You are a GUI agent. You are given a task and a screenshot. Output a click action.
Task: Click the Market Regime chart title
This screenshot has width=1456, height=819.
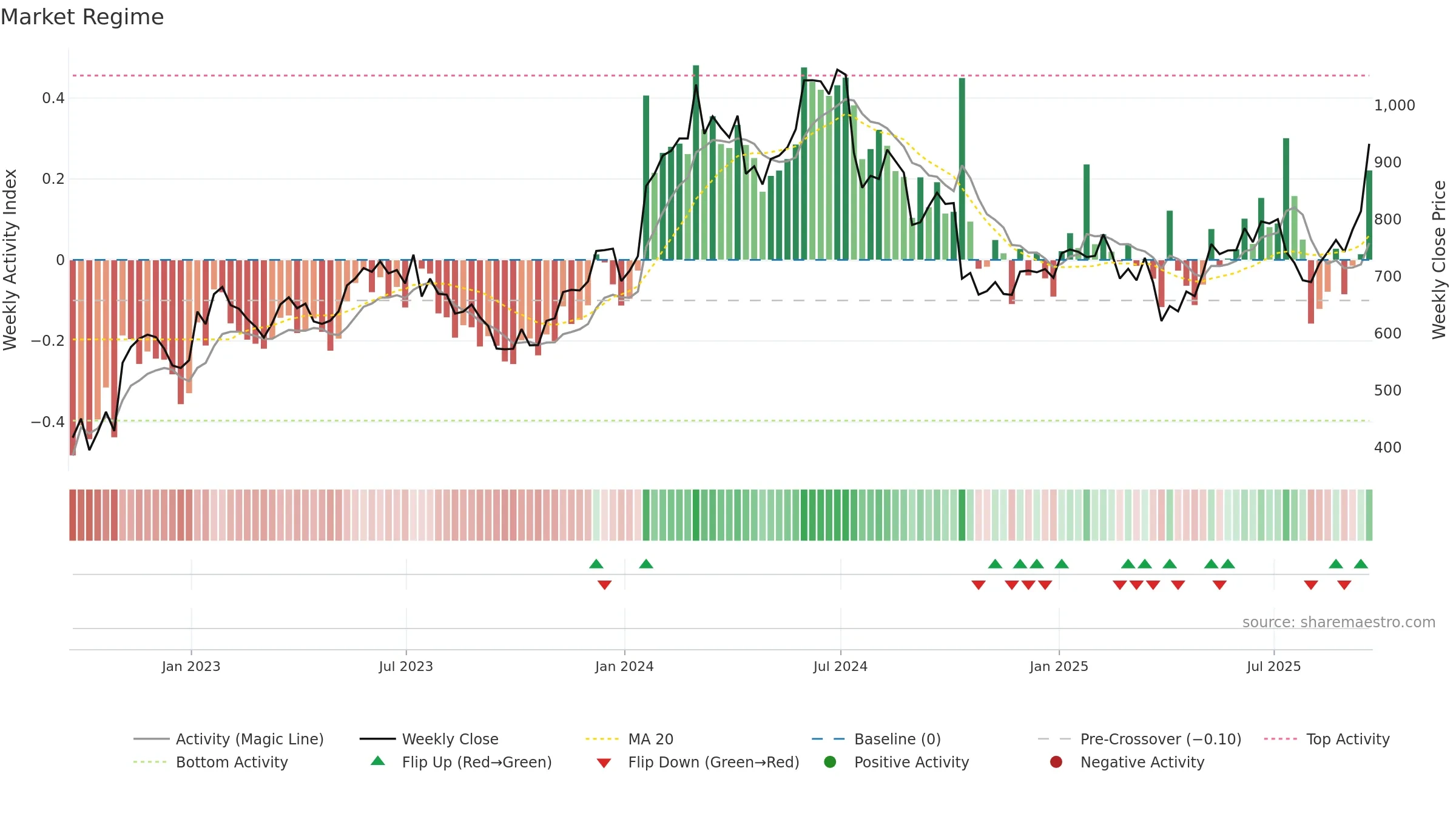tap(82, 17)
